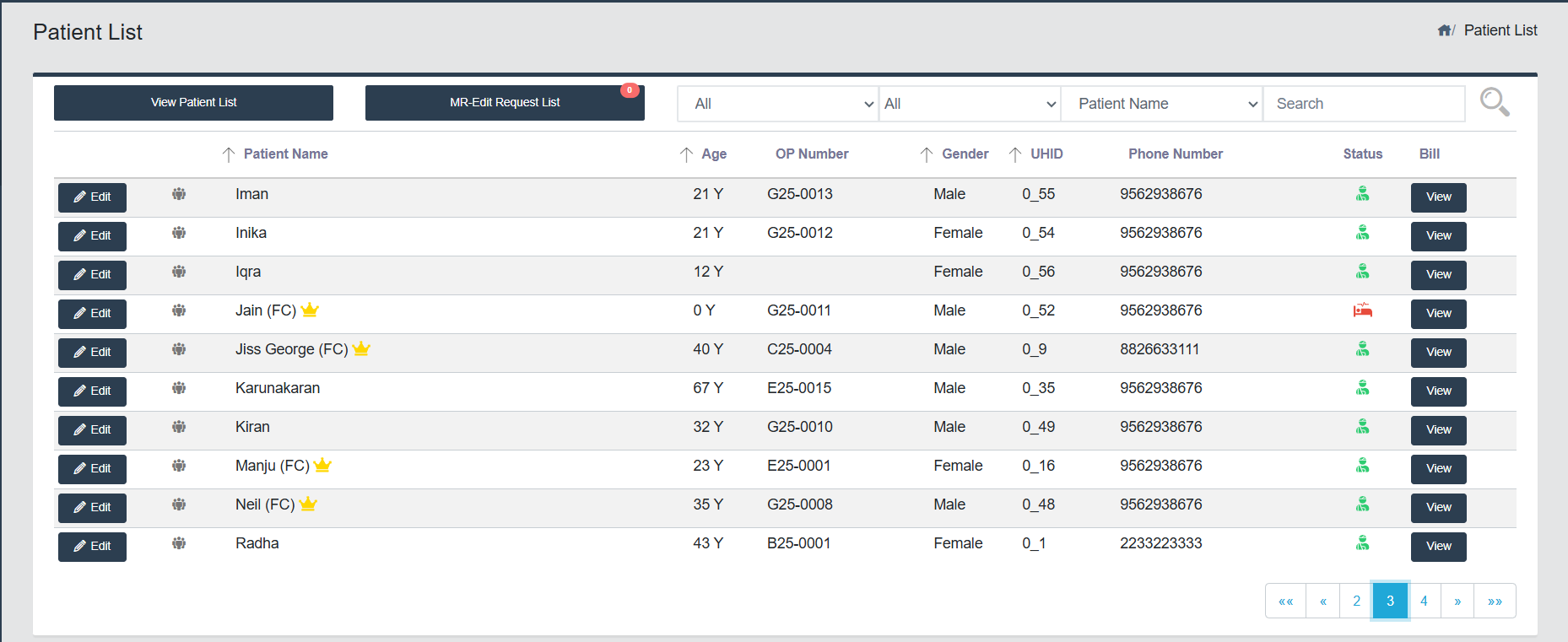The height and width of the screenshot is (642, 1568).
Task: Click the Search text field
Action: 1364,104
